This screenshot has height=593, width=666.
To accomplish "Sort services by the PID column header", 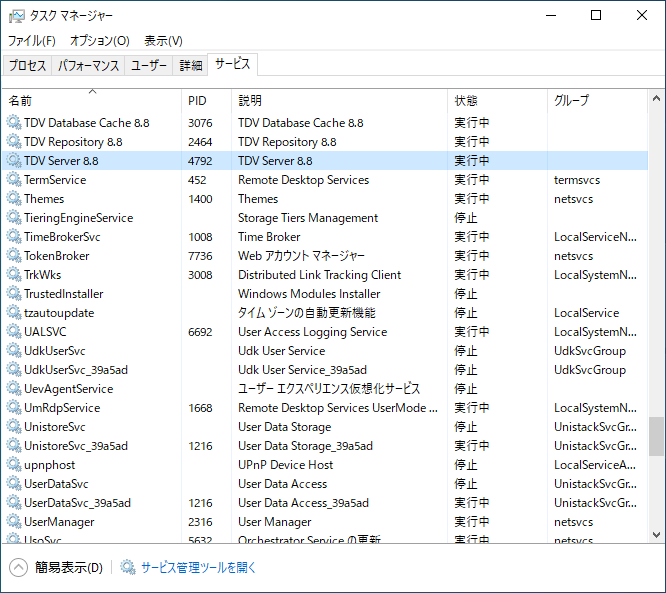I will (206, 101).
